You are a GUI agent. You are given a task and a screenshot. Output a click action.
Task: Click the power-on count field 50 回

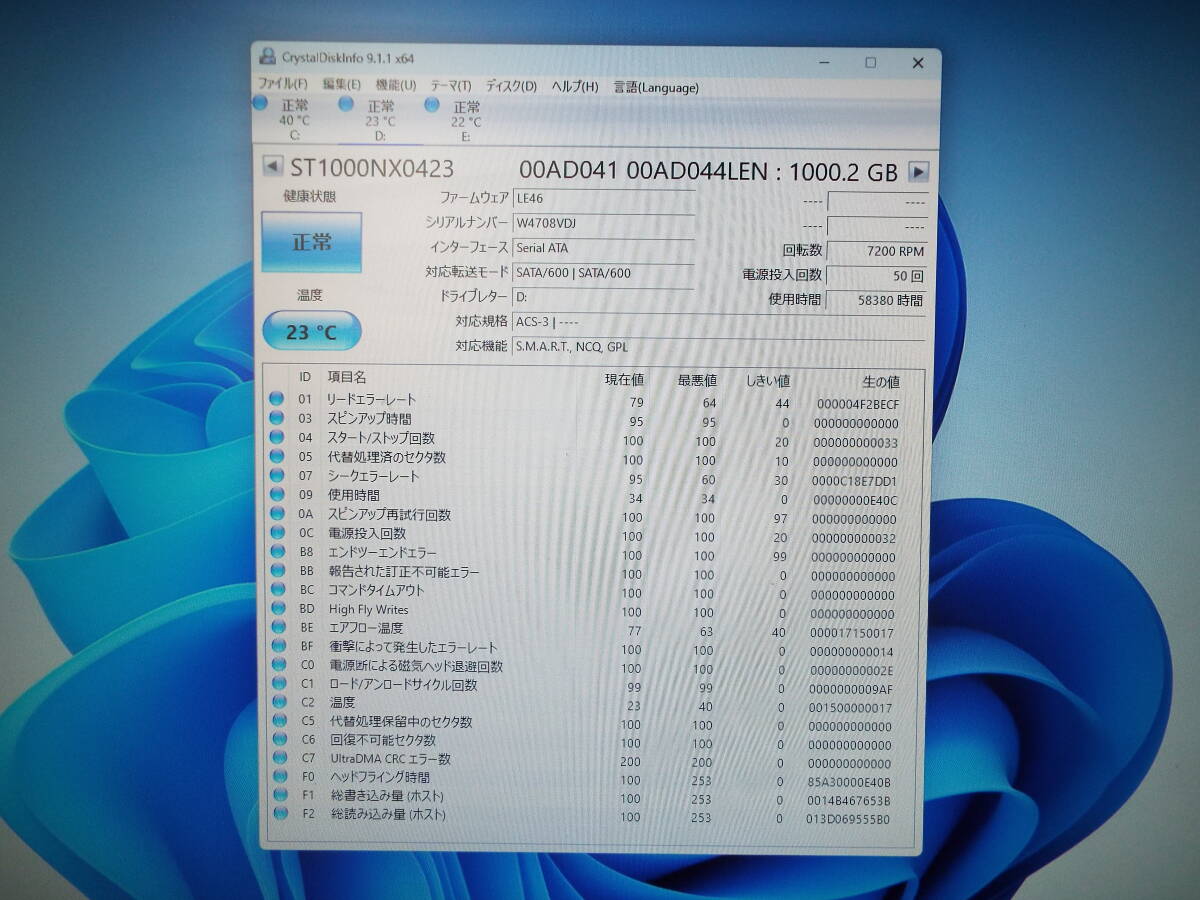point(877,275)
